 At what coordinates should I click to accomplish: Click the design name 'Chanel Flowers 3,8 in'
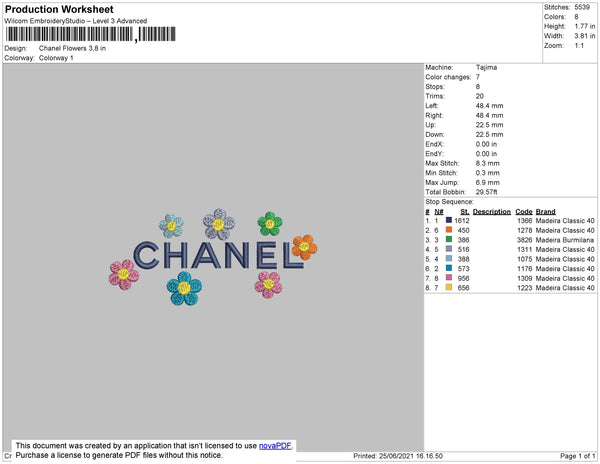(72, 48)
